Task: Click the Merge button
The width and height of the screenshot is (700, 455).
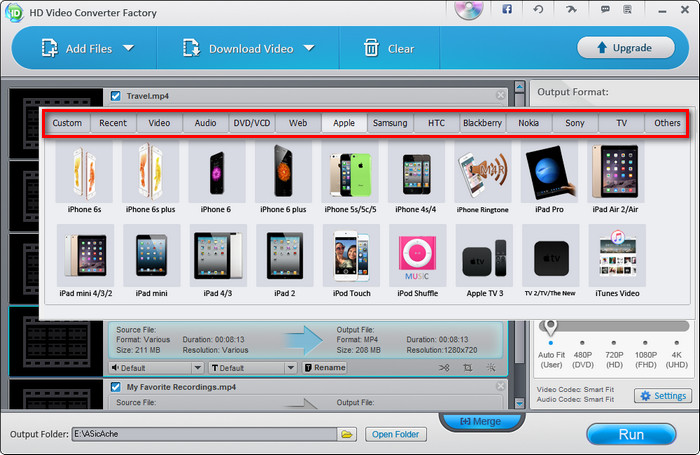Action: point(481,421)
